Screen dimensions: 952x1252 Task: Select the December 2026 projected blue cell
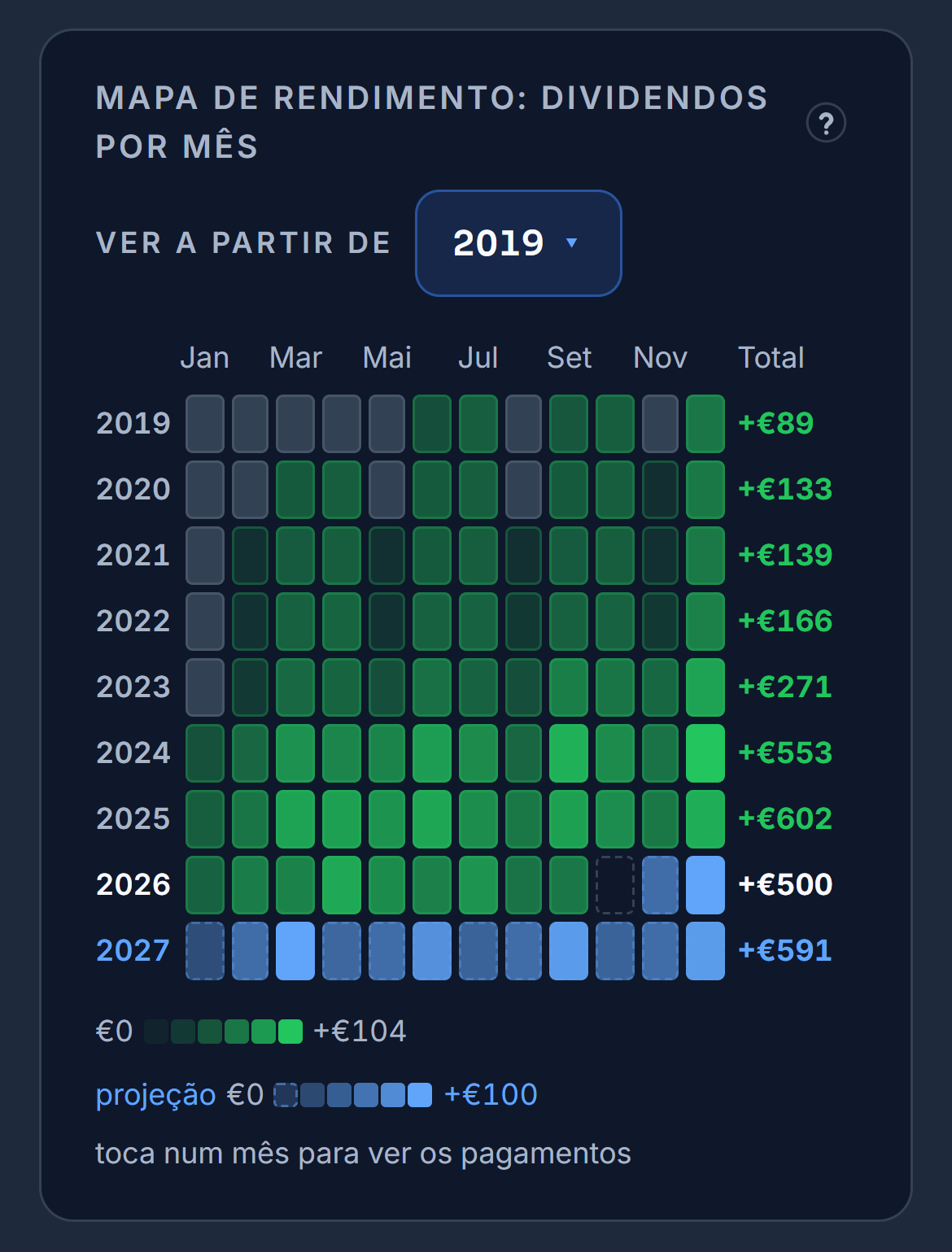point(705,885)
